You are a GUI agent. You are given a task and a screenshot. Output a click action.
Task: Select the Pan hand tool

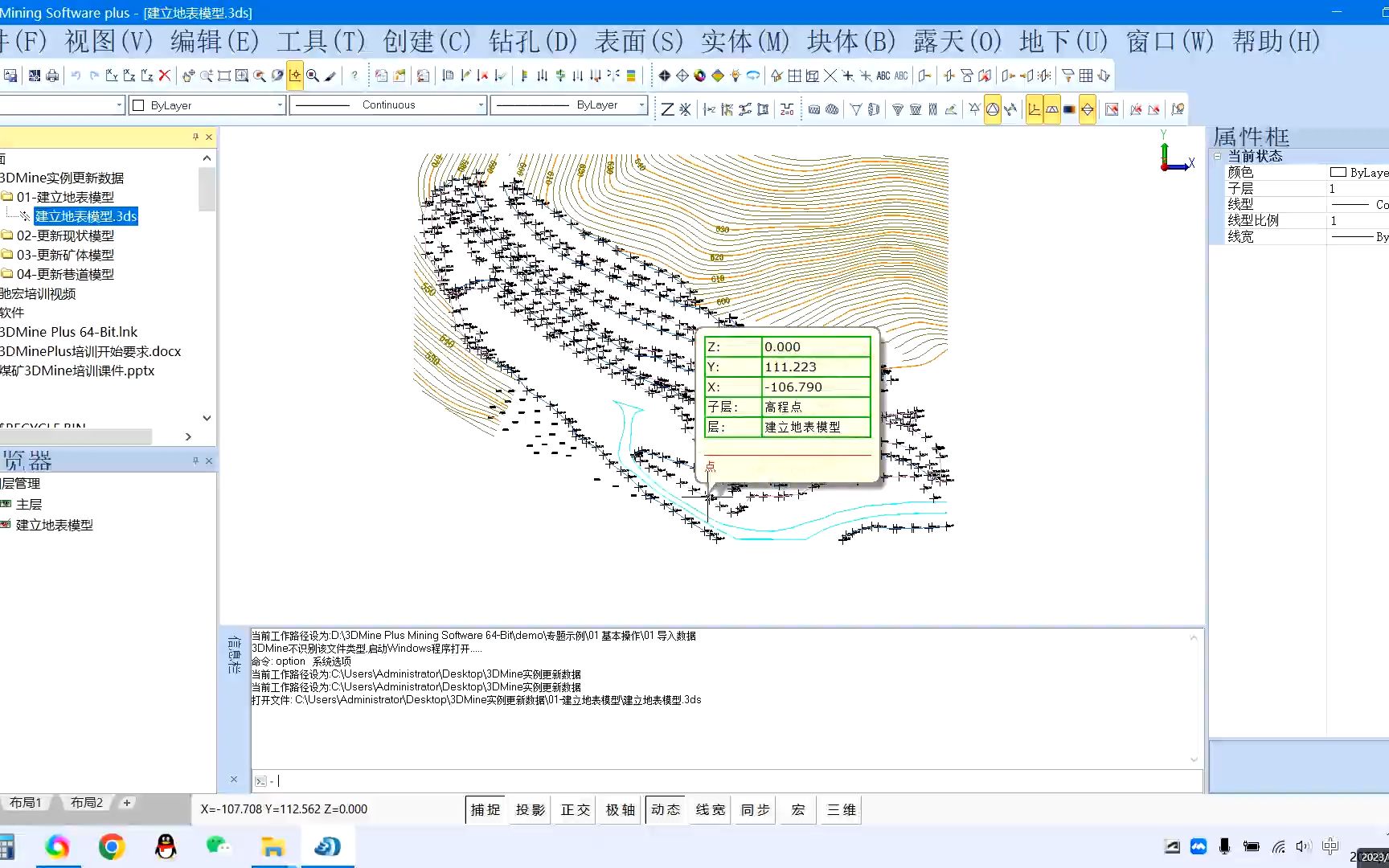[x=189, y=76]
